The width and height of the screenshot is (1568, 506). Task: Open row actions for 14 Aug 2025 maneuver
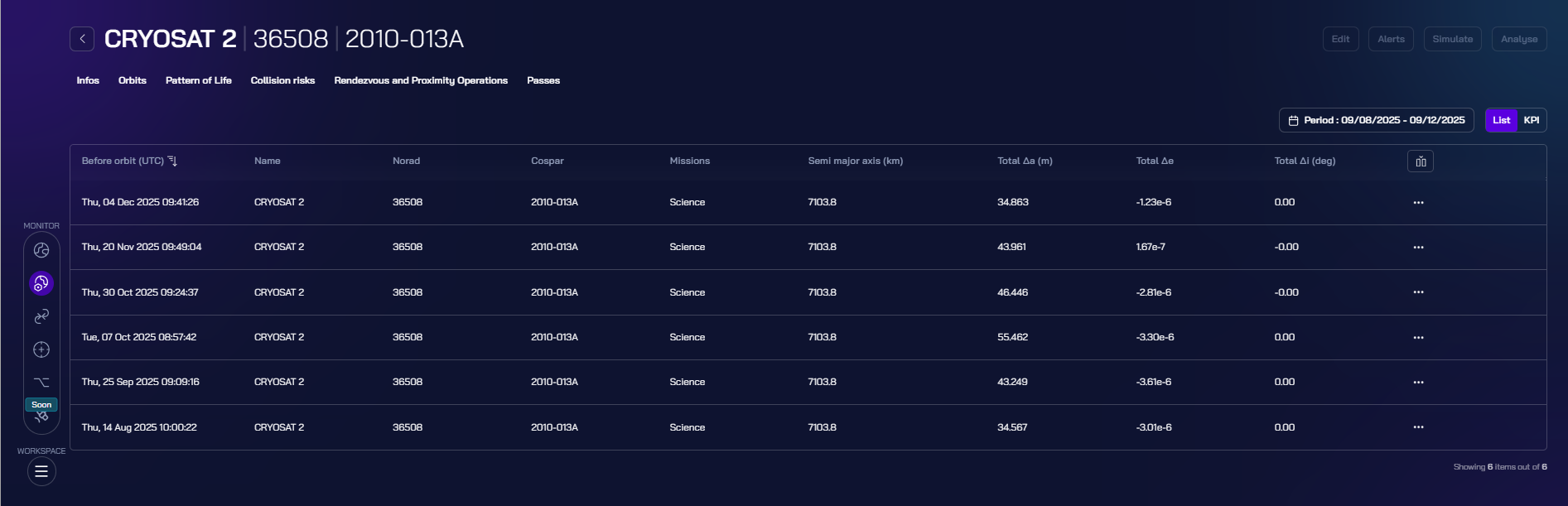point(1418,427)
